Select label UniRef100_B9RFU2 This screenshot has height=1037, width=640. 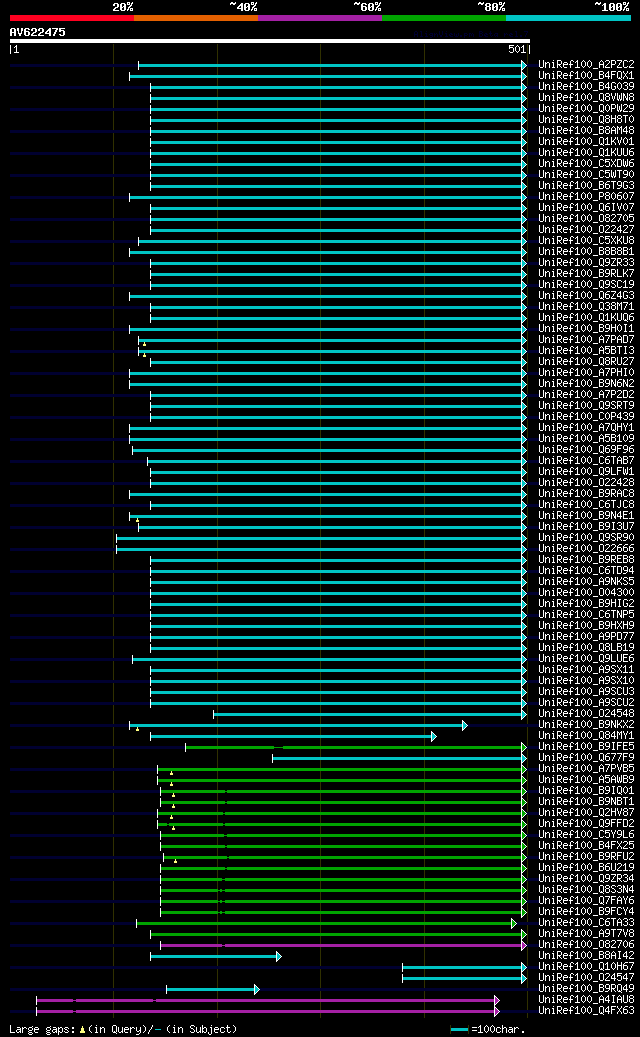coord(586,856)
